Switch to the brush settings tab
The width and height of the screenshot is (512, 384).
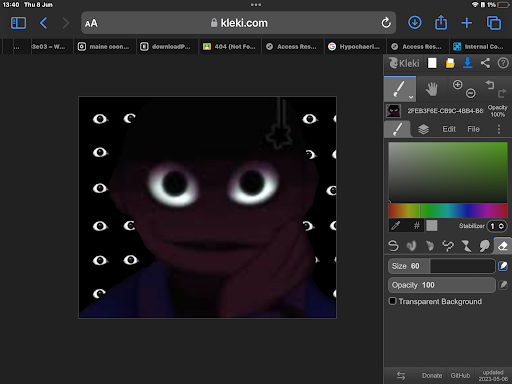coord(397,129)
